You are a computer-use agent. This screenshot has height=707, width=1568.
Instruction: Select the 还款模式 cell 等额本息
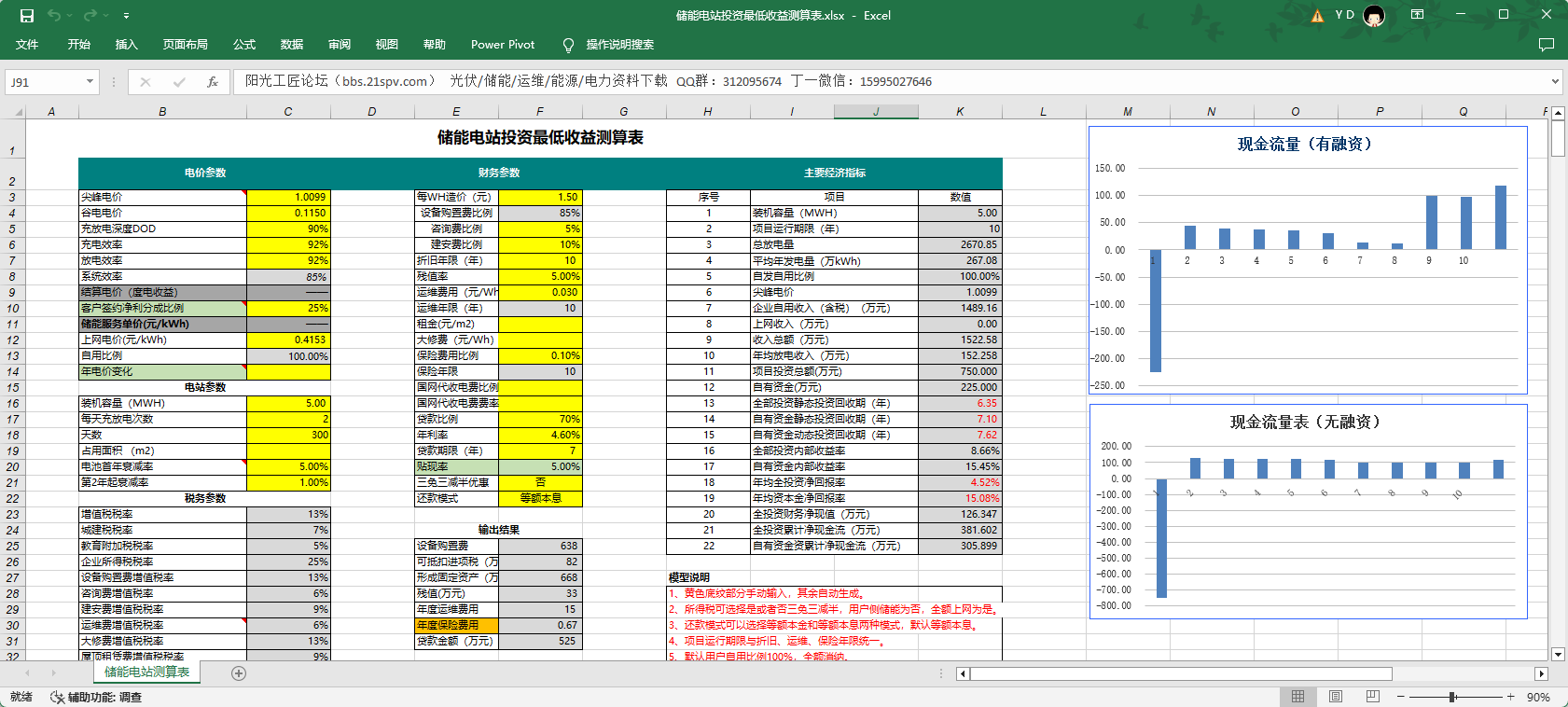click(541, 498)
